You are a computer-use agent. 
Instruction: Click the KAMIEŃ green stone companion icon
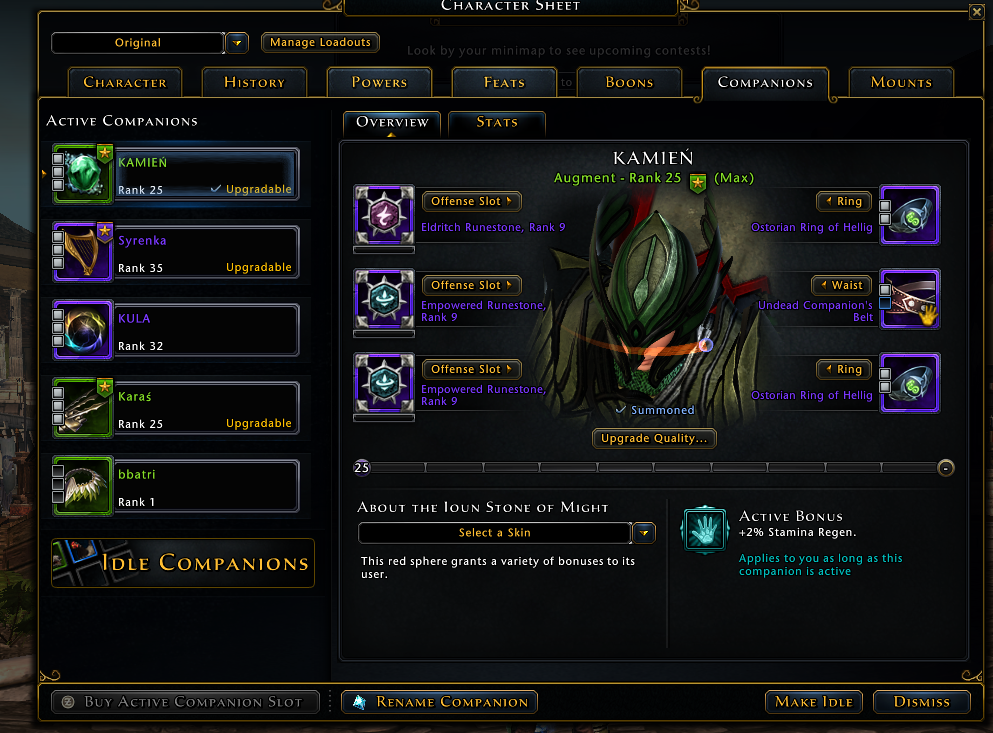pyautogui.click(x=82, y=174)
